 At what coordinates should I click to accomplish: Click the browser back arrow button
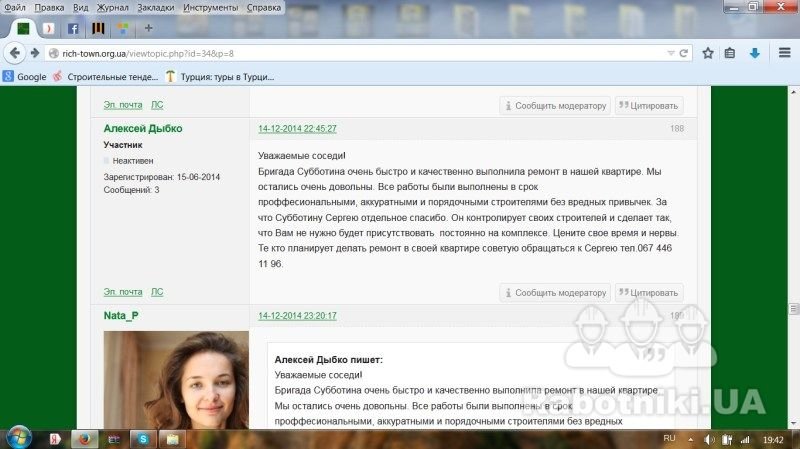(15, 53)
